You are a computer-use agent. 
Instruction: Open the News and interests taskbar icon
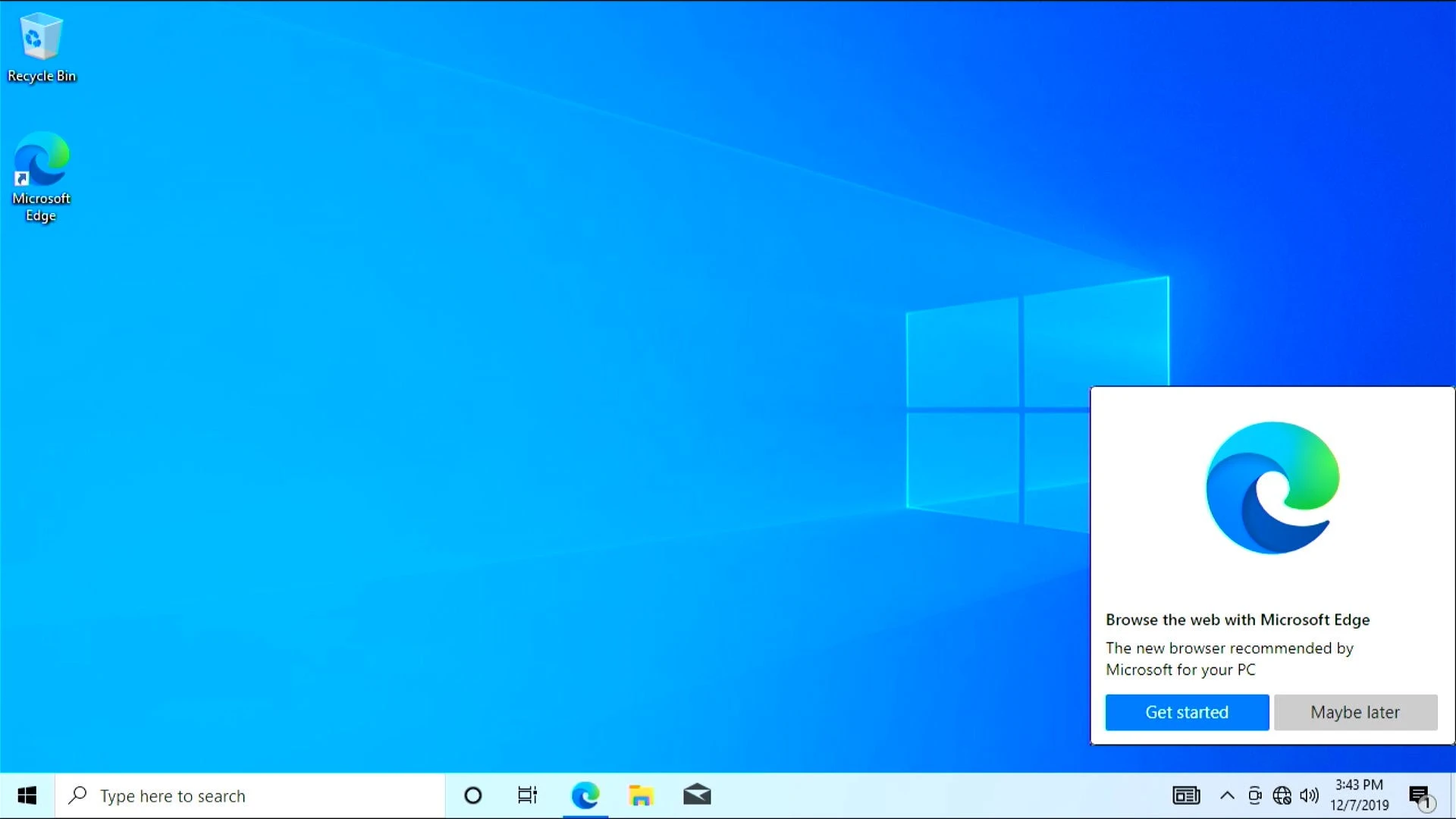[x=1186, y=795]
